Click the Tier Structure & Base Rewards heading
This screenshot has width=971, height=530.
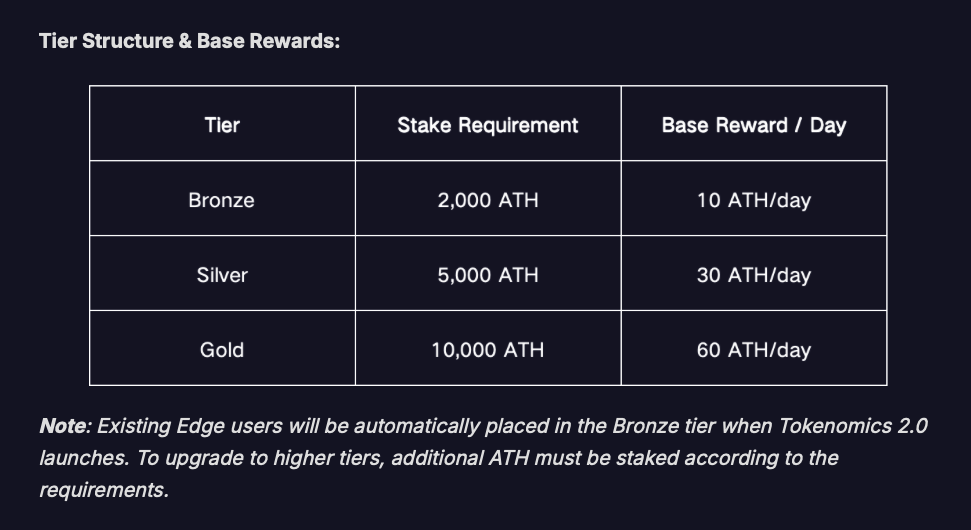click(189, 41)
